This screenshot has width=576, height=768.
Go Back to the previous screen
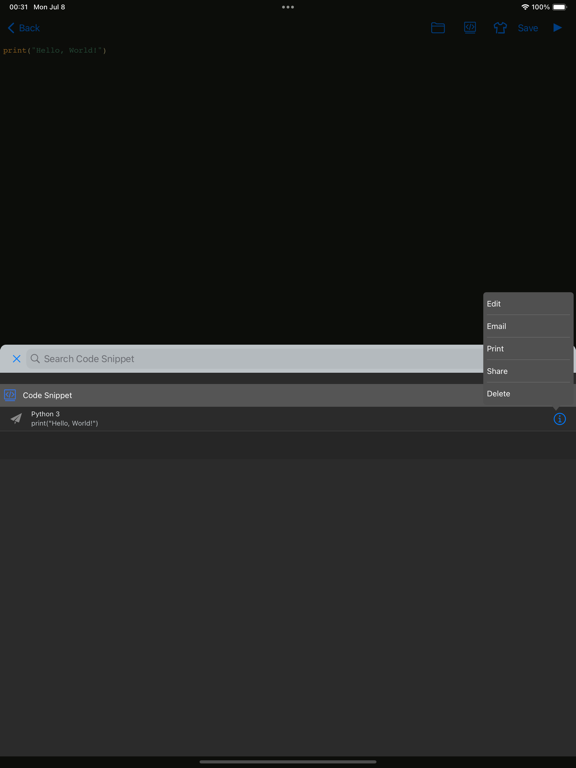(24, 28)
